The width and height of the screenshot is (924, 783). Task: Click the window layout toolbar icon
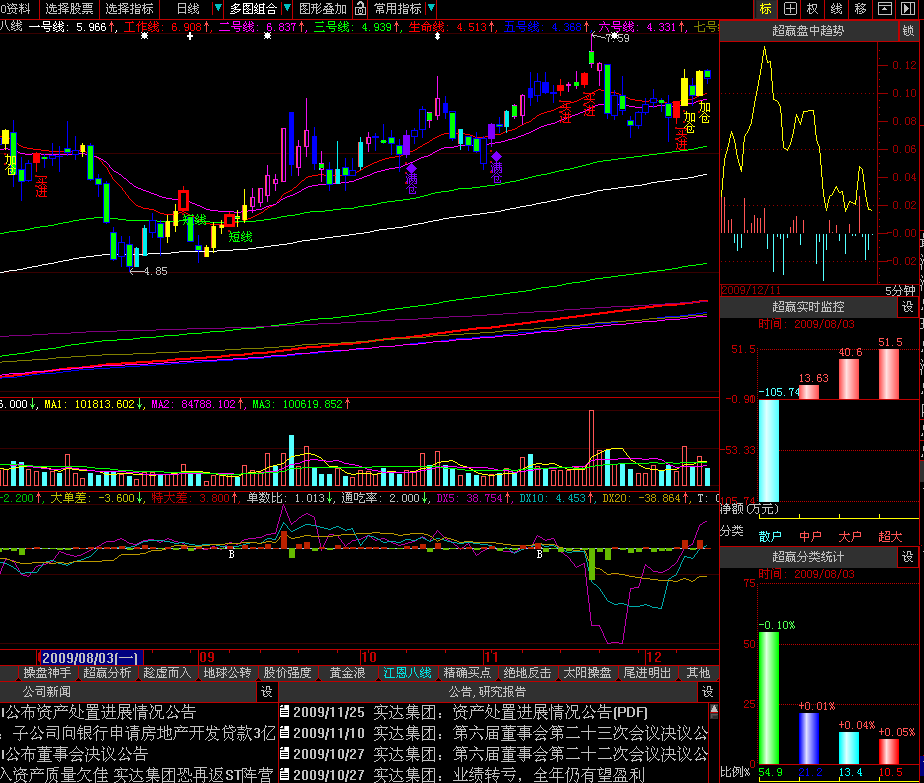885,9
